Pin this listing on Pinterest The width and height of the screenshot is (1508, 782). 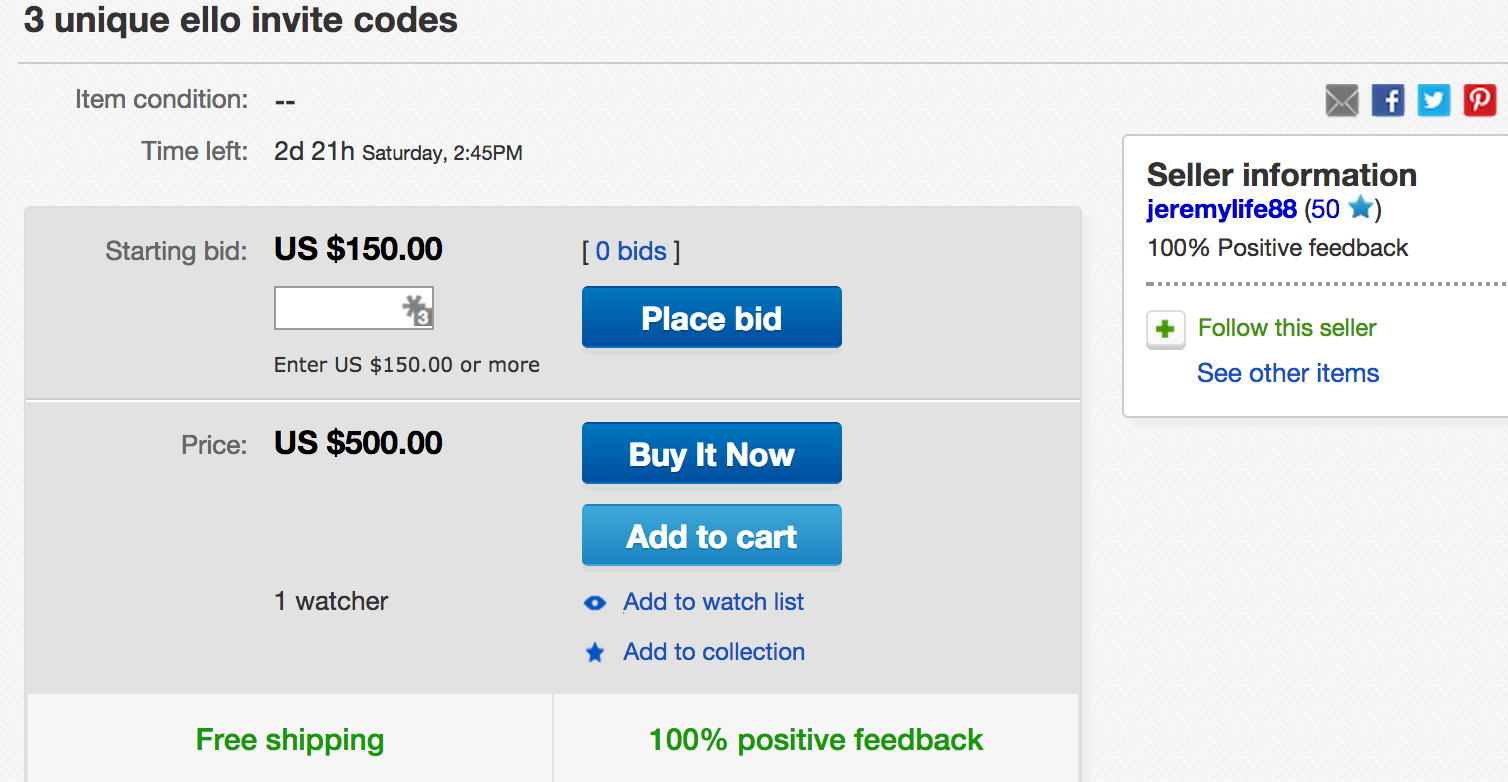[1480, 100]
